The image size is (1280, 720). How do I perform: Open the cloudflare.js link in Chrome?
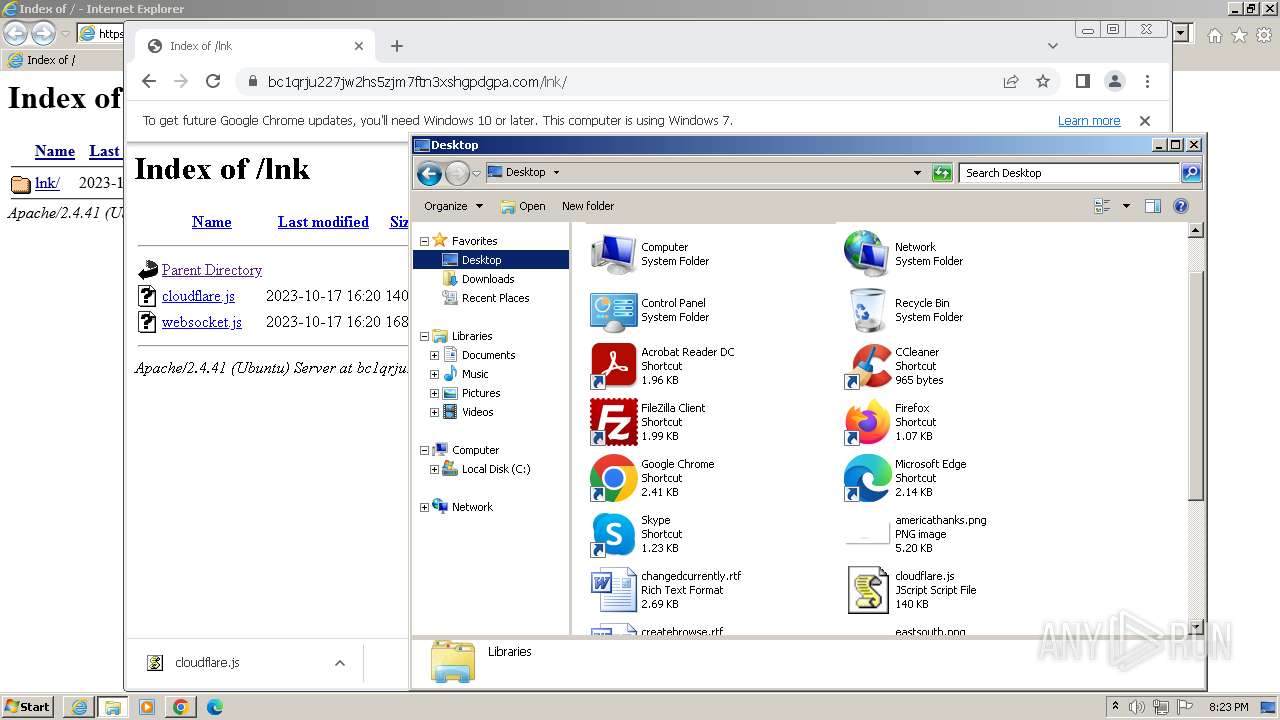click(x=198, y=296)
